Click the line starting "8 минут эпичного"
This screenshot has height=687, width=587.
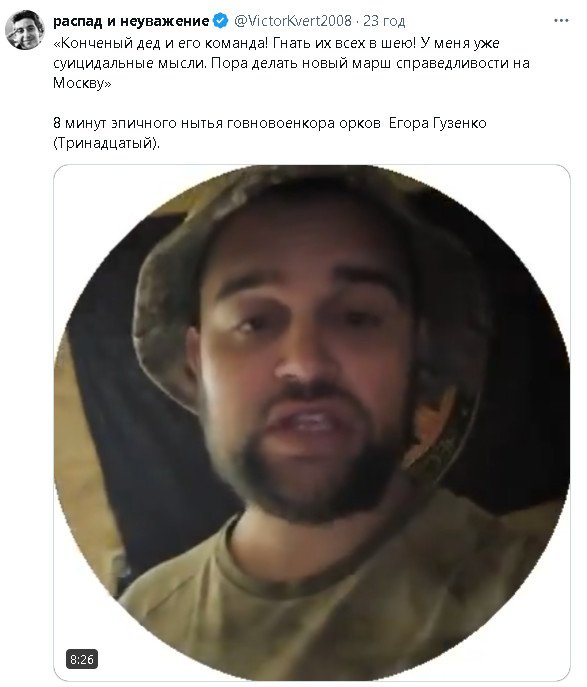click(x=270, y=123)
